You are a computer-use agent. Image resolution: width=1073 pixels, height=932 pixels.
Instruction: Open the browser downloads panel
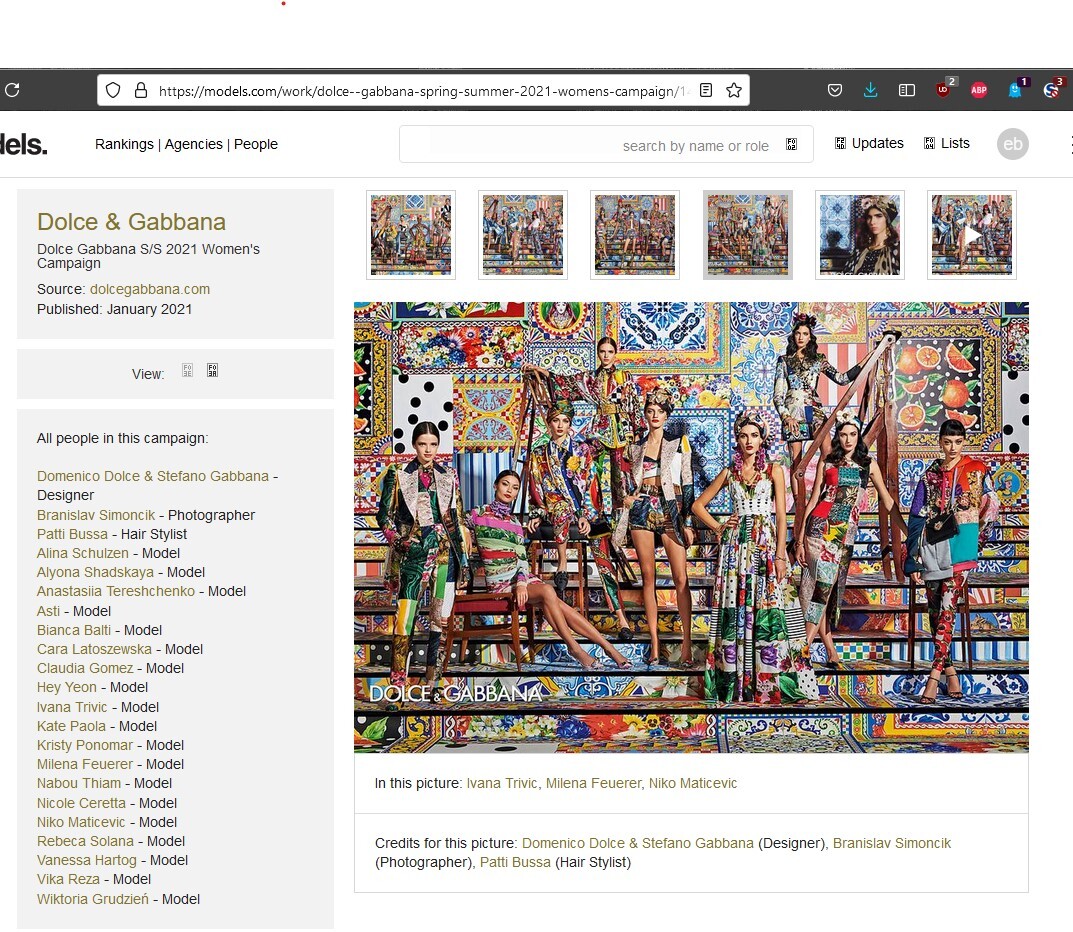tap(870, 90)
